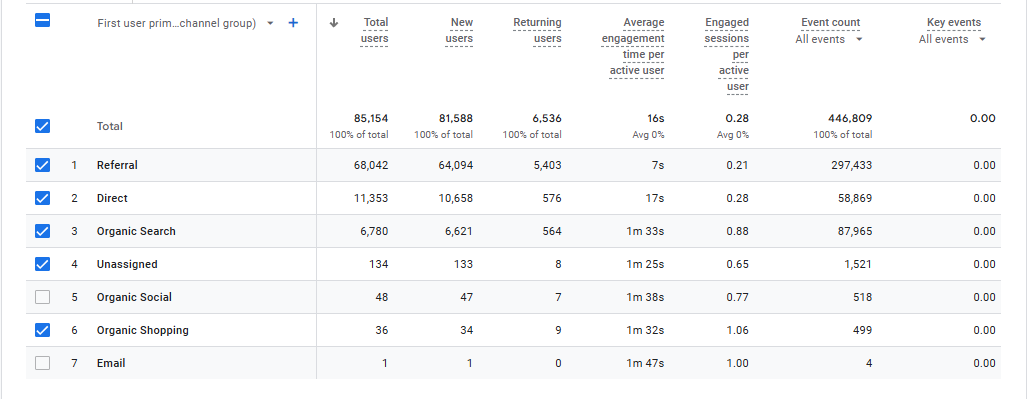Uncheck the Organic Search row

point(42,231)
